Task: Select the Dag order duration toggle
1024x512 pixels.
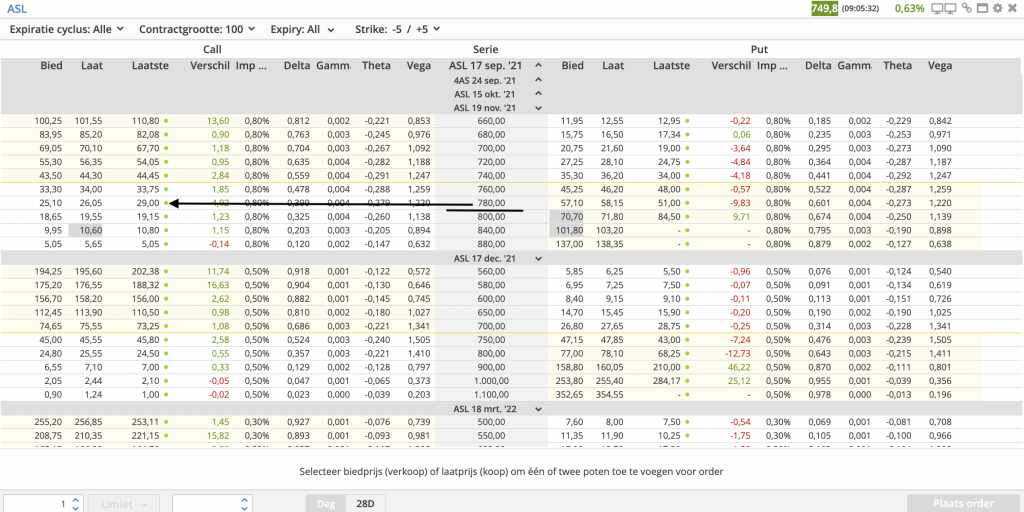Action: coord(326,503)
